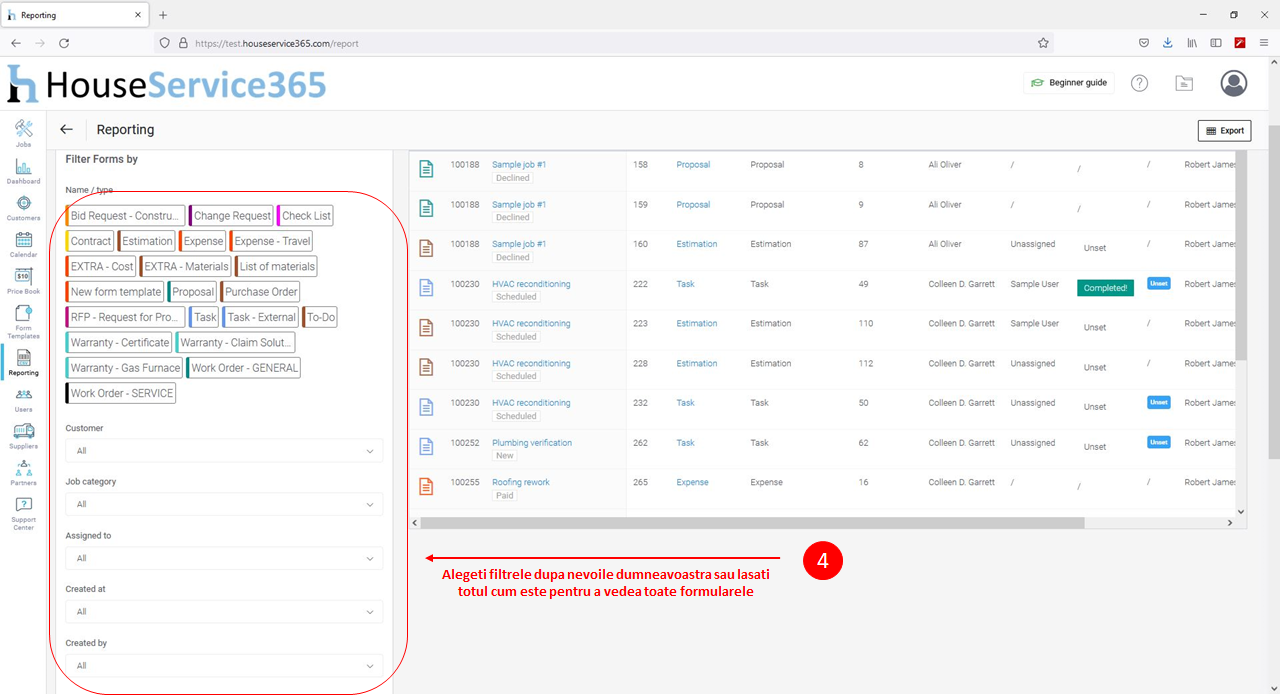1280x695 pixels.
Task: Open the Support Center sidebar icon
Action: coord(23,514)
